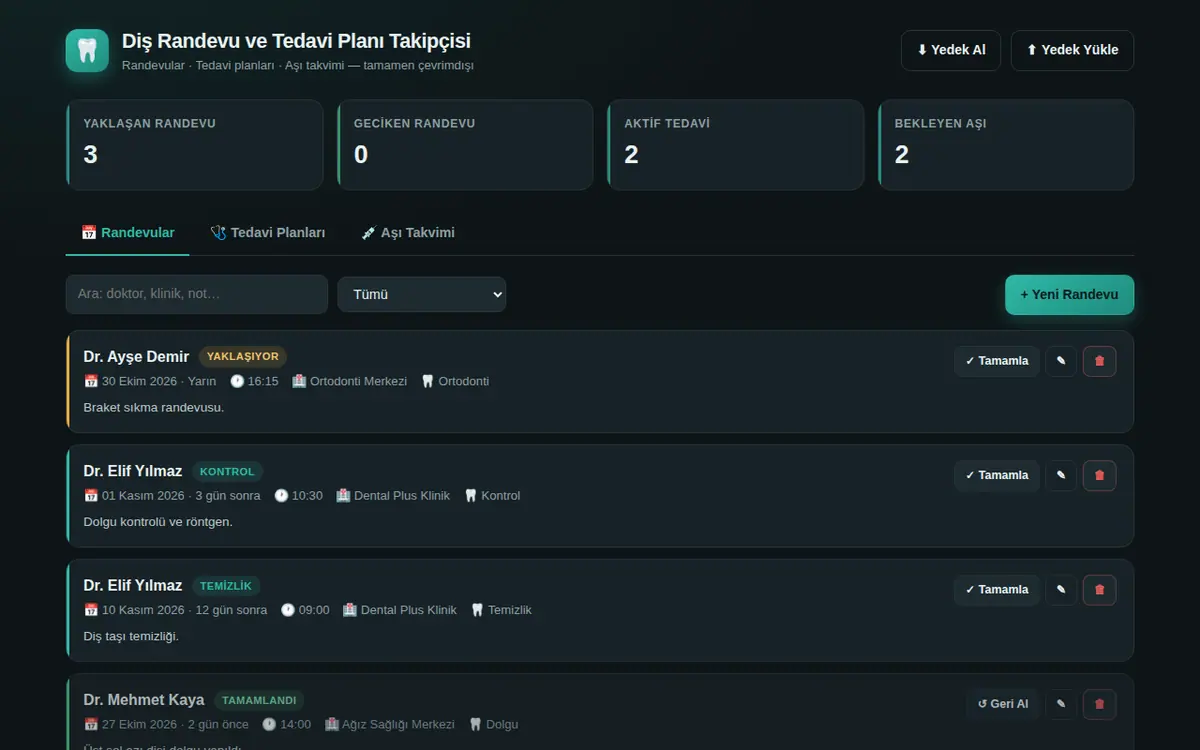Image resolution: width=1200 pixels, height=750 pixels.
Task: Click the calendar icon beside 10 Kasım 2026
Action: pyautogui.click(x=91, y=610)
